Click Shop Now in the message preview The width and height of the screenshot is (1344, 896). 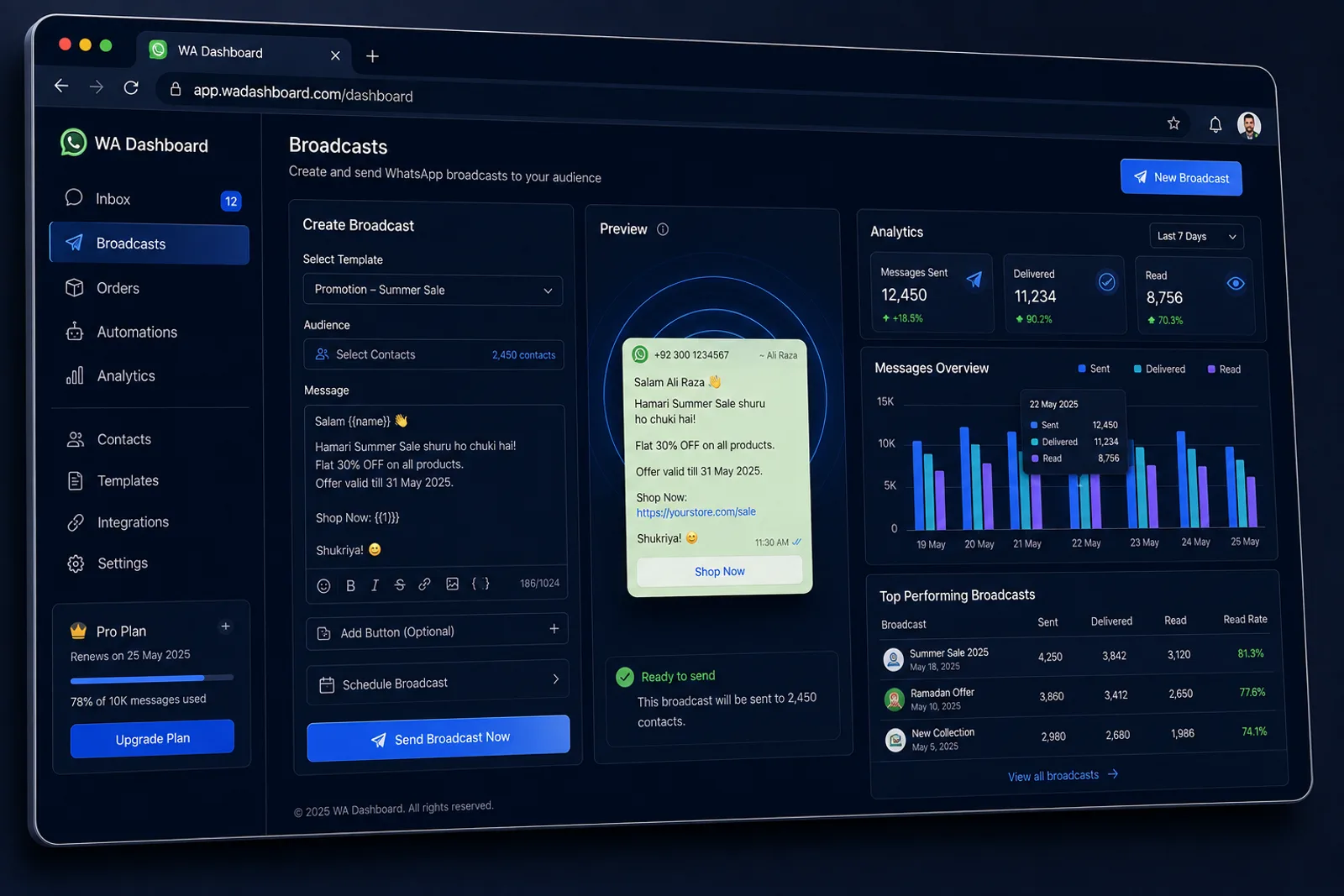coord(720,571)
